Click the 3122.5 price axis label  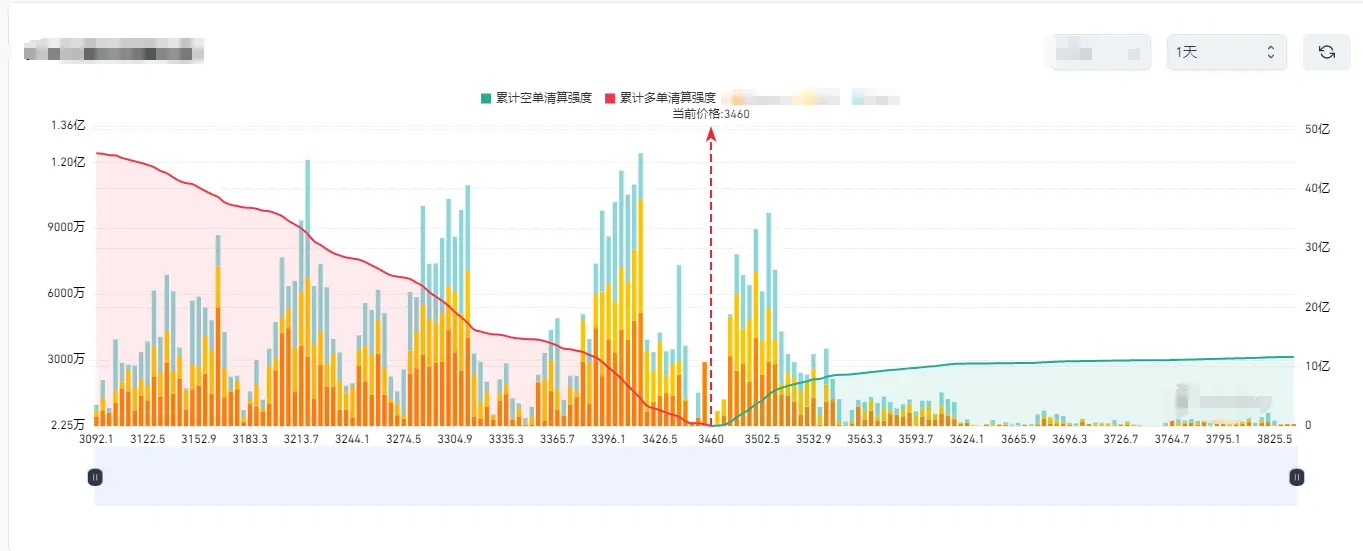tap(147, 439)
